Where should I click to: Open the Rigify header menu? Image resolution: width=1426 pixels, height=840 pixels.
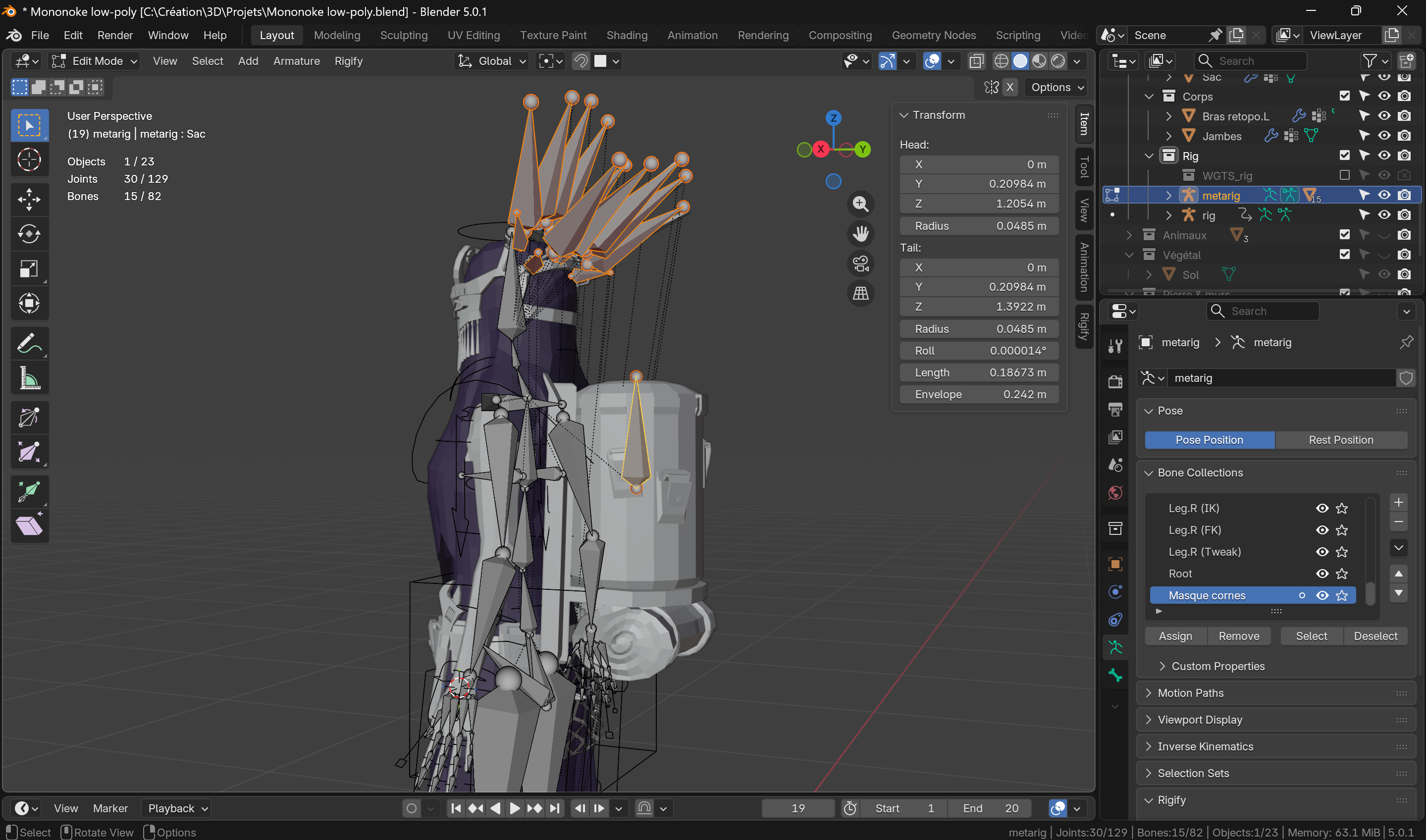point(348,60)
